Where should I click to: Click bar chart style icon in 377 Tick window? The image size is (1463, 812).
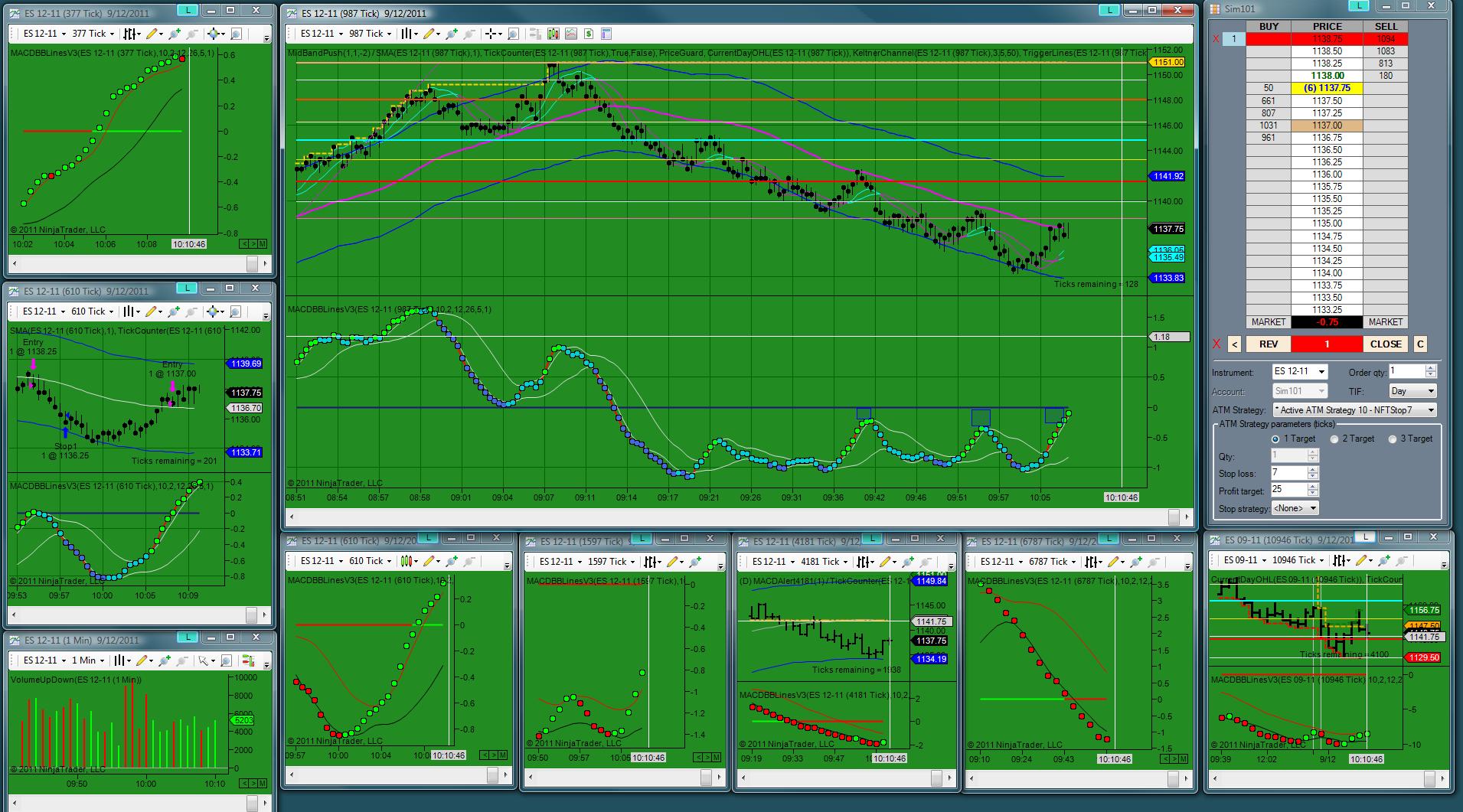[129, 34]
